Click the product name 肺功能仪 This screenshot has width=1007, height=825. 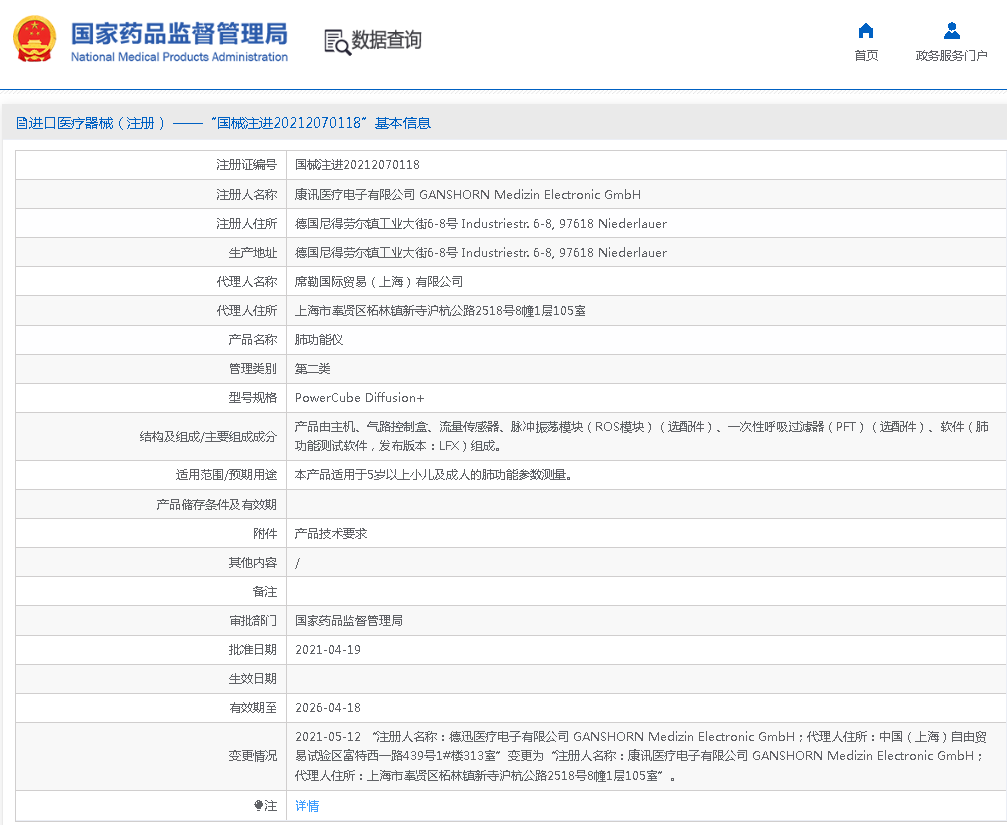[318, 340]
